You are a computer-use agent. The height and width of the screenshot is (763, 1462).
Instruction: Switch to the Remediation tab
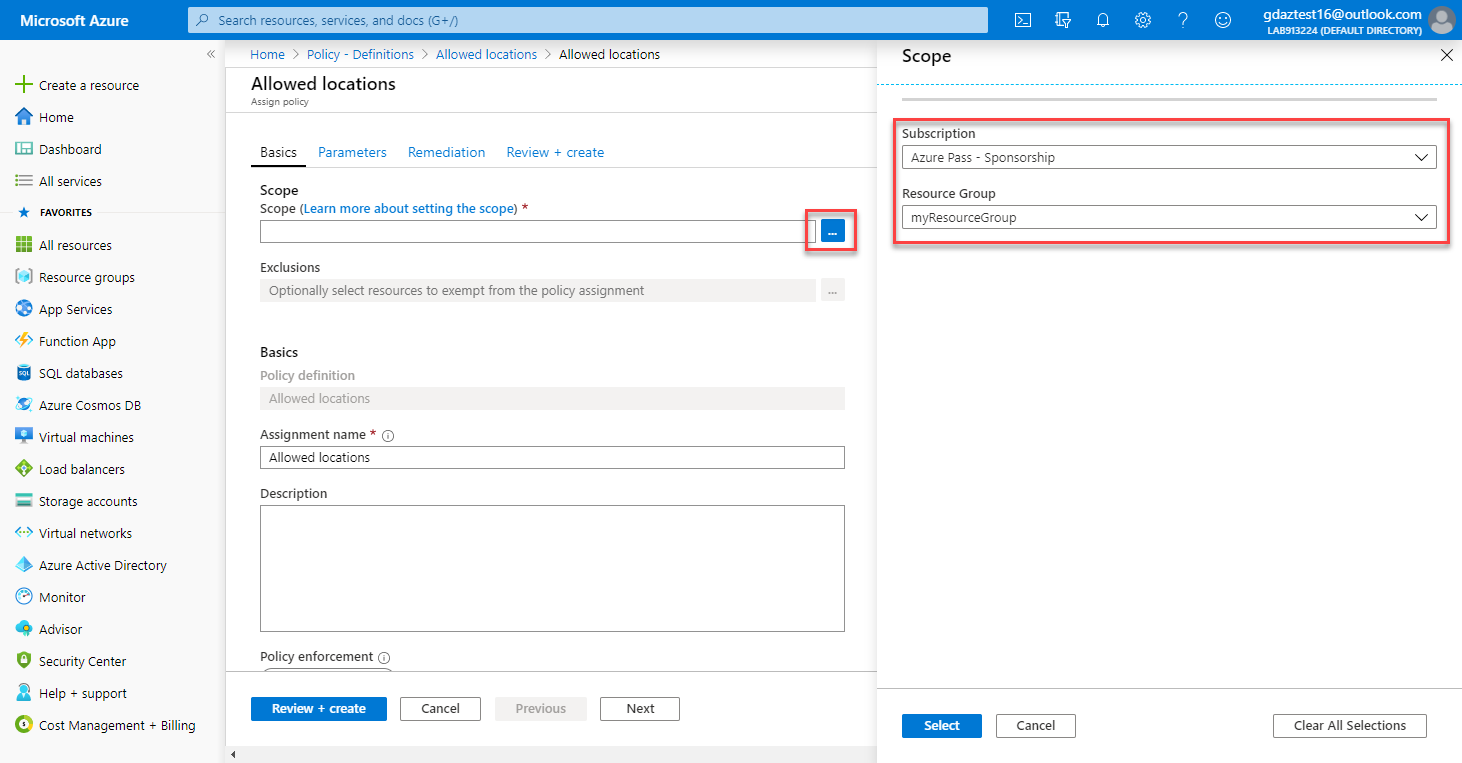coord(446,152)
